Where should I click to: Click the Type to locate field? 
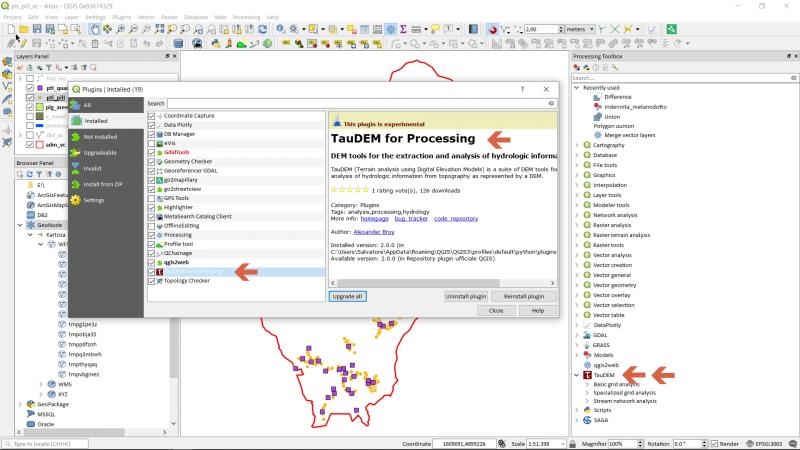click(x=45, y=444)
